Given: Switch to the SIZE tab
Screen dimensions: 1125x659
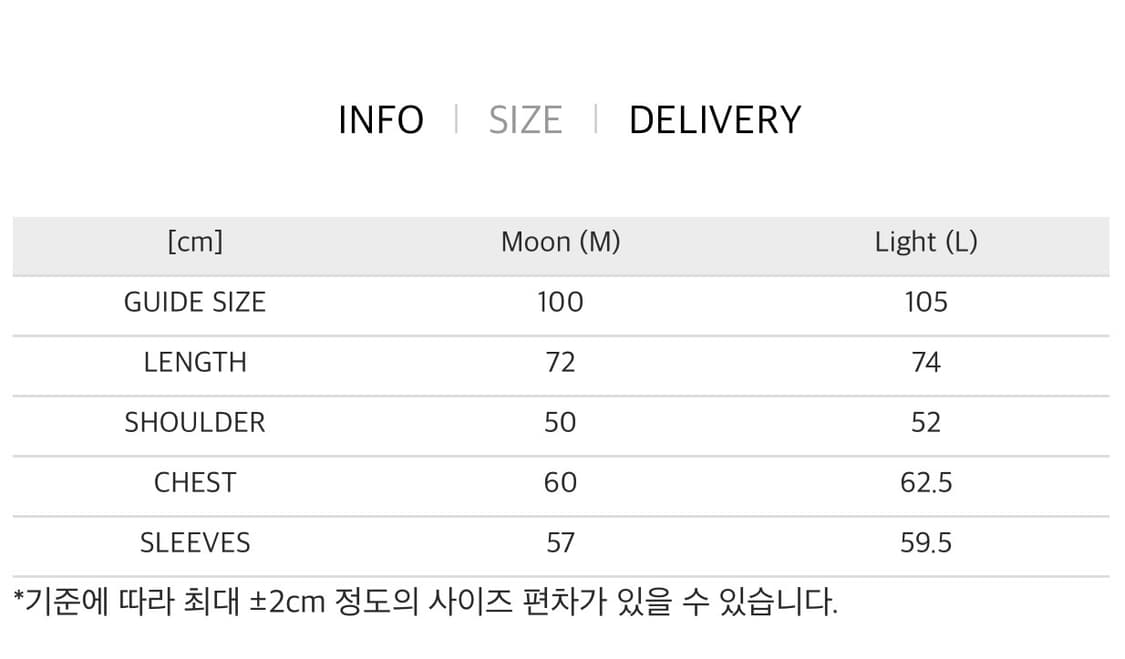Looking at the screenshot, I should (525, 120).
